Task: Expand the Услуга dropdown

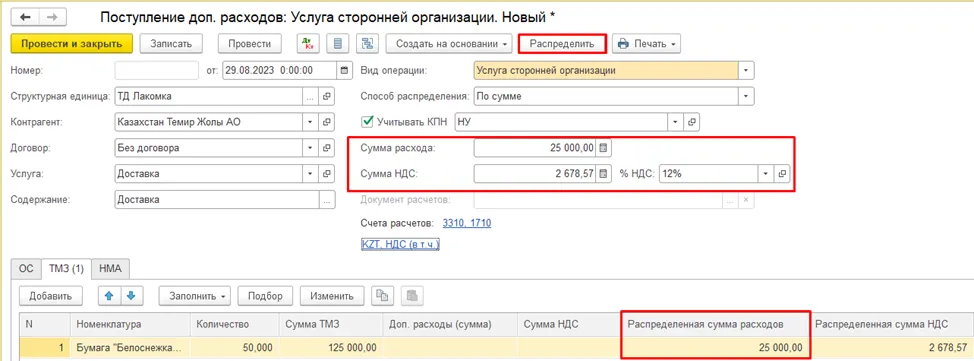Action: coord(311,174)
